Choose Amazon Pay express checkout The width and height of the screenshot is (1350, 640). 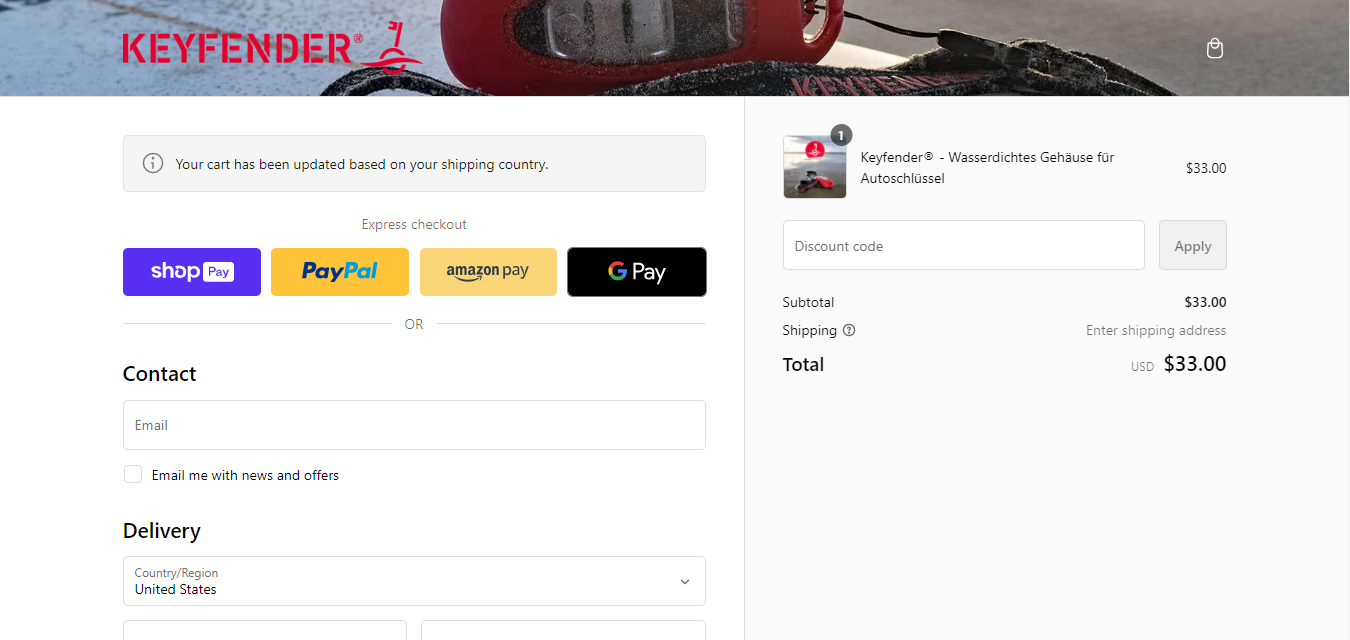[488, 272]
